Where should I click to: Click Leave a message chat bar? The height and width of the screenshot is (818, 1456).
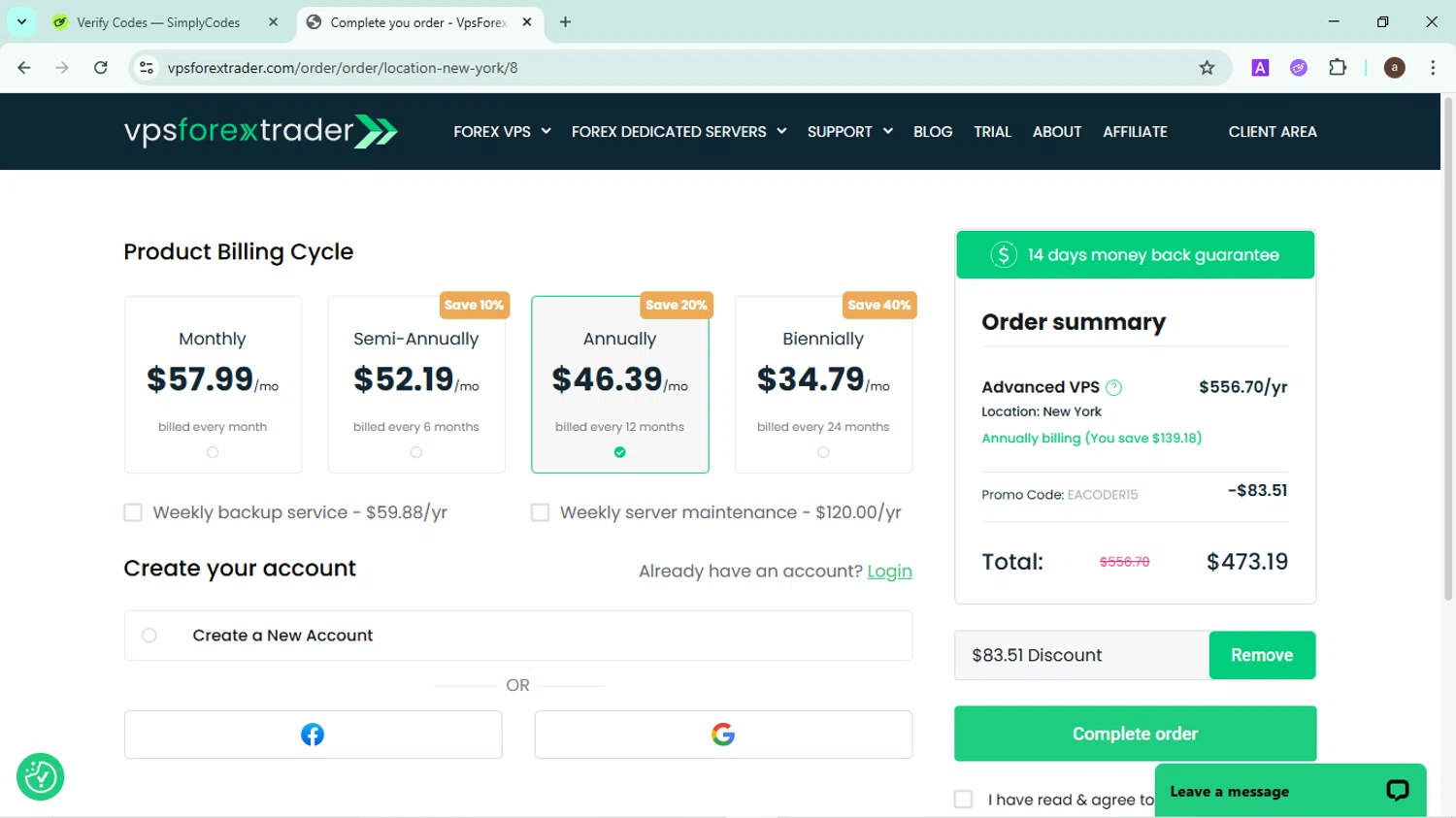(x=1290, y=791)
